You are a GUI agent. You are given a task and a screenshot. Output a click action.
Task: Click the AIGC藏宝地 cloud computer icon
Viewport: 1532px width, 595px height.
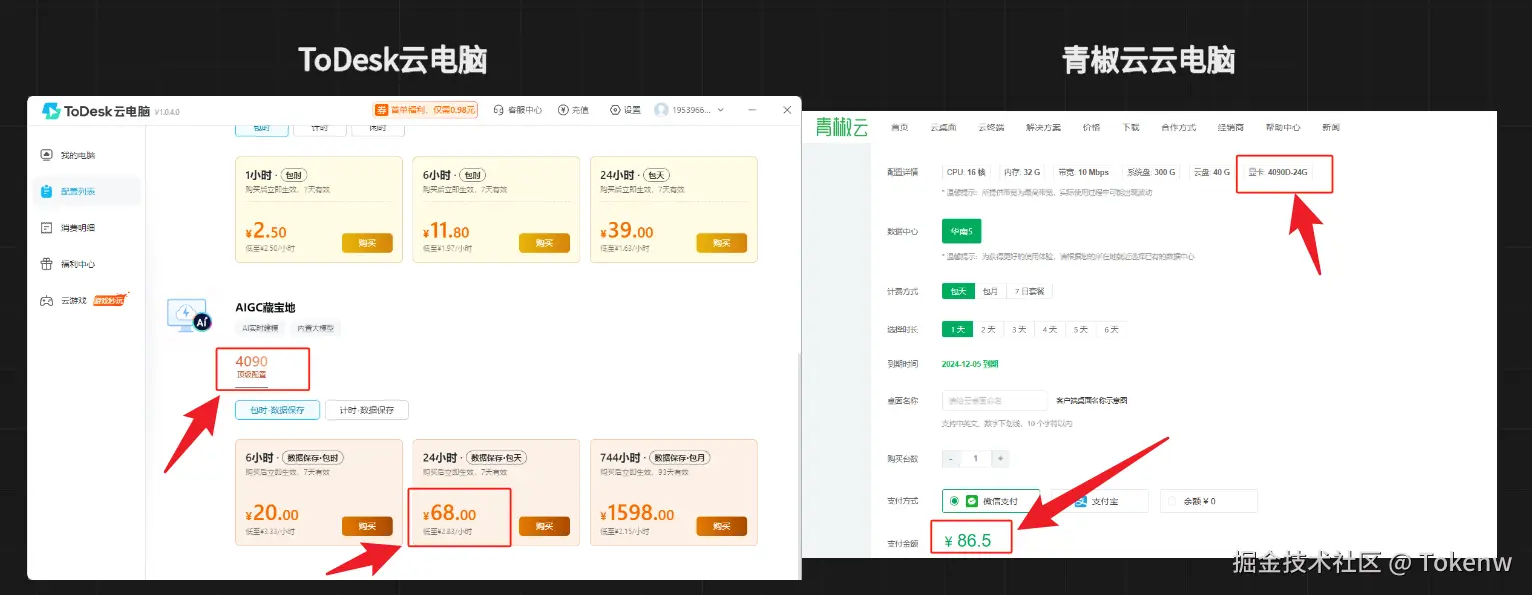point(188,315)
